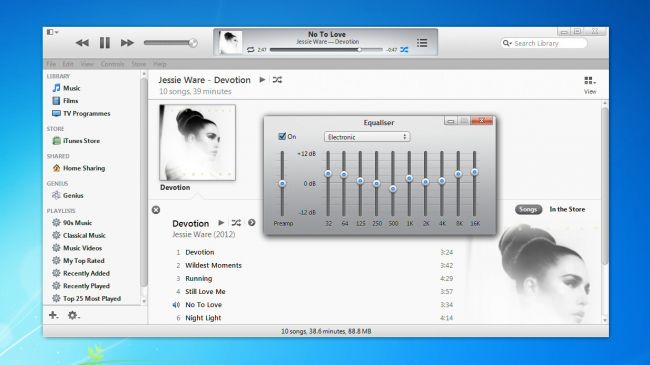Skip forward to next track
This screenshot has height=365, width=650.
pos(127,43)
